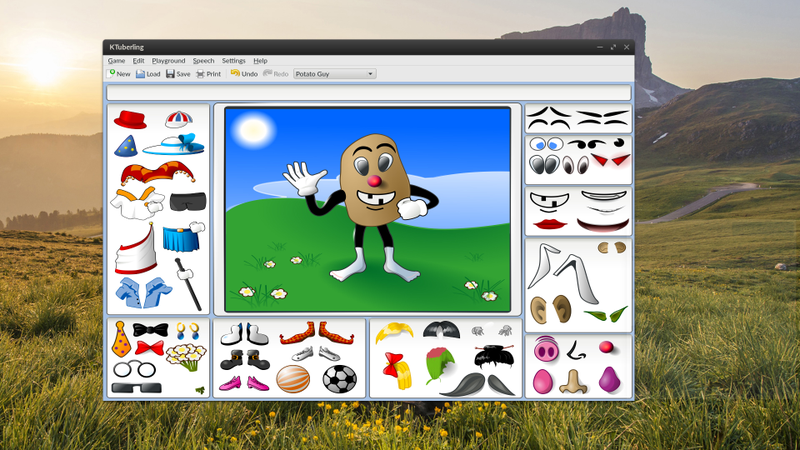Viewport: 800px width, 450px height.
Task: Click the potato character on the playground
Action: click(374, 180)
